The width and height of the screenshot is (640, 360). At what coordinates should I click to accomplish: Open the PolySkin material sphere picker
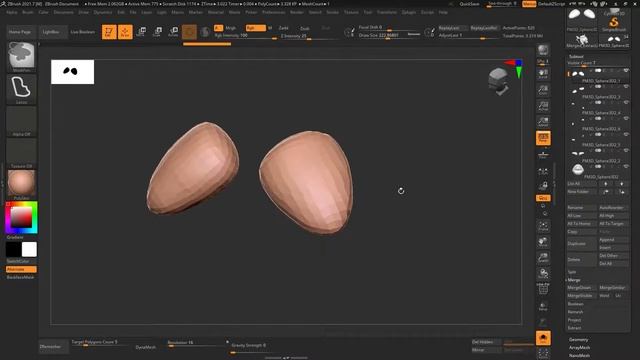(x=22, y=184)
